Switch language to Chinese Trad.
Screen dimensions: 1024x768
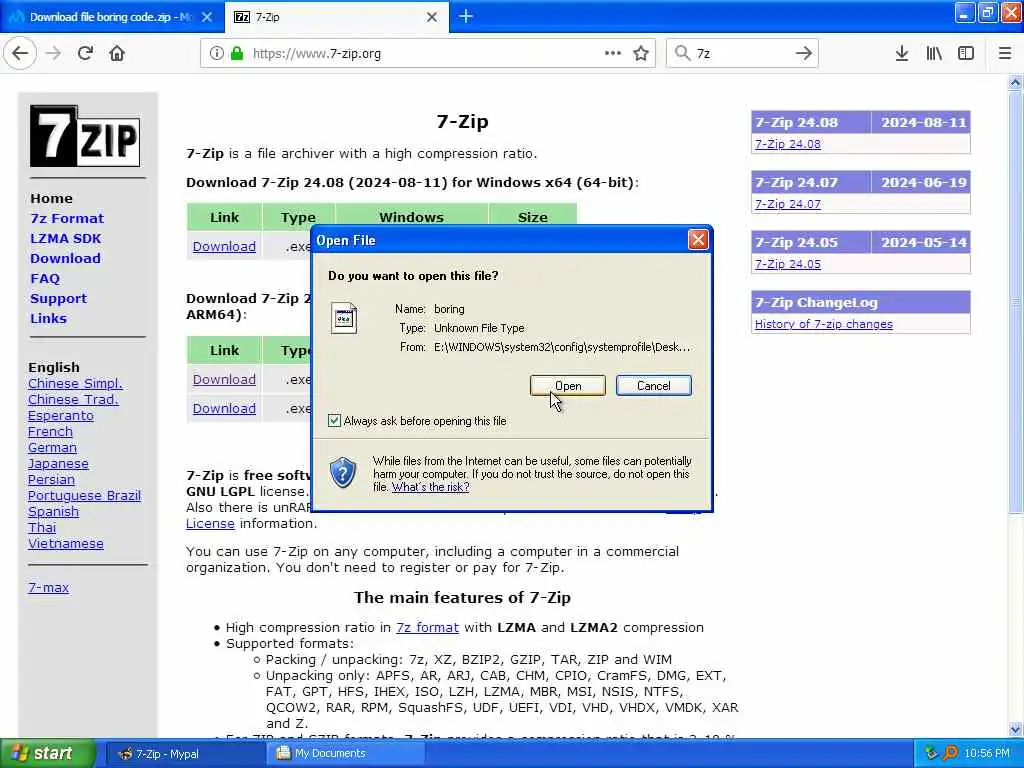click(x=73, y=399)
